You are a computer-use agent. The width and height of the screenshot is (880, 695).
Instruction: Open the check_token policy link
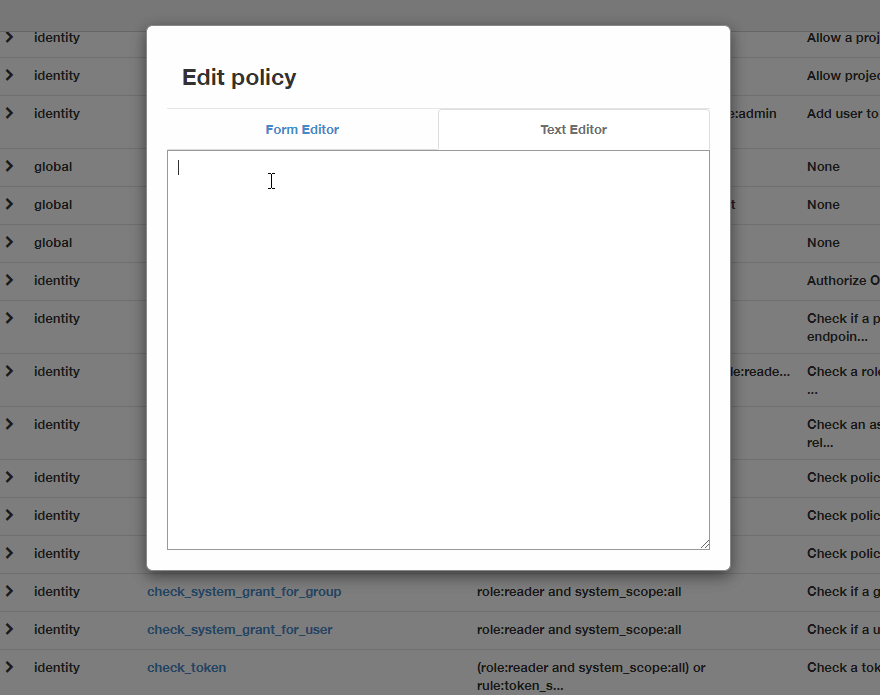pyautogui.click(x=187, y=667)
